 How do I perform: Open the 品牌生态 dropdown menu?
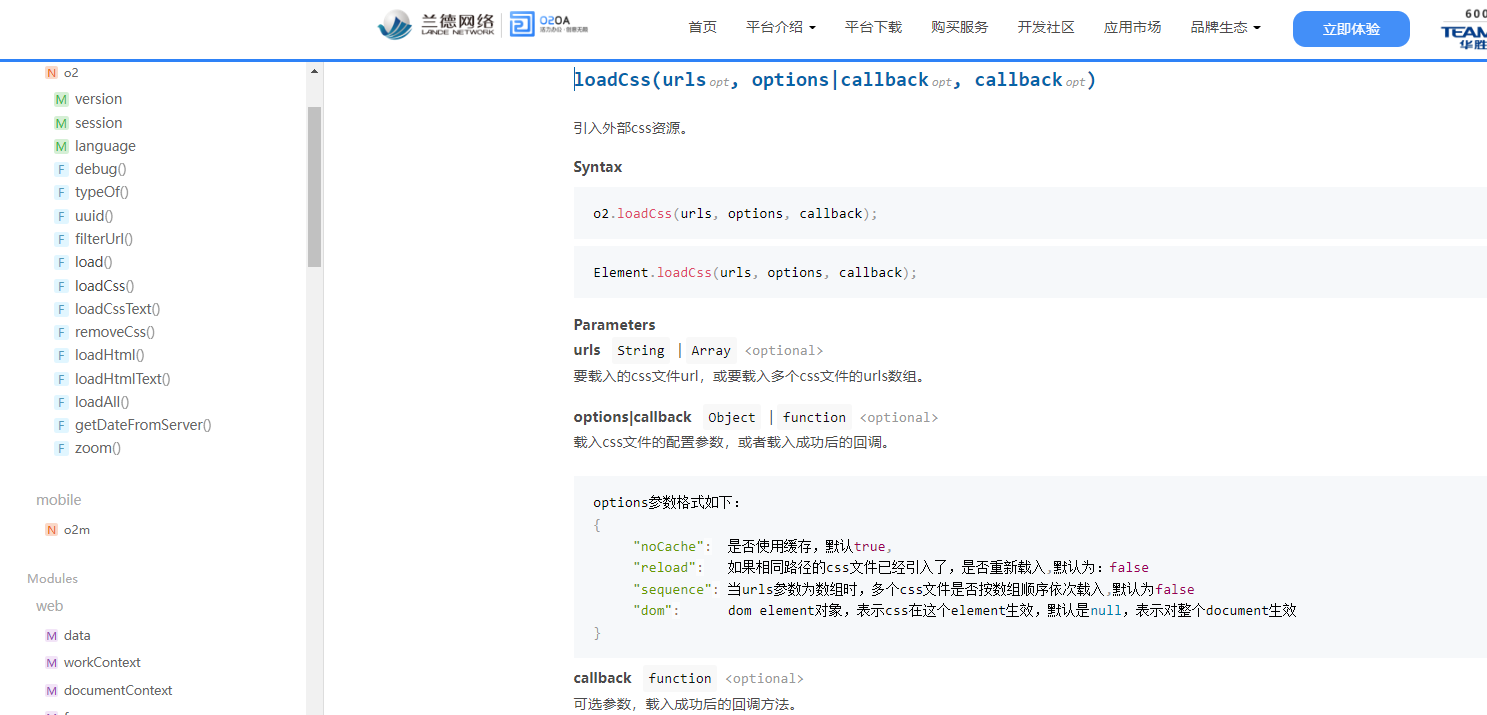[1225, 27]
